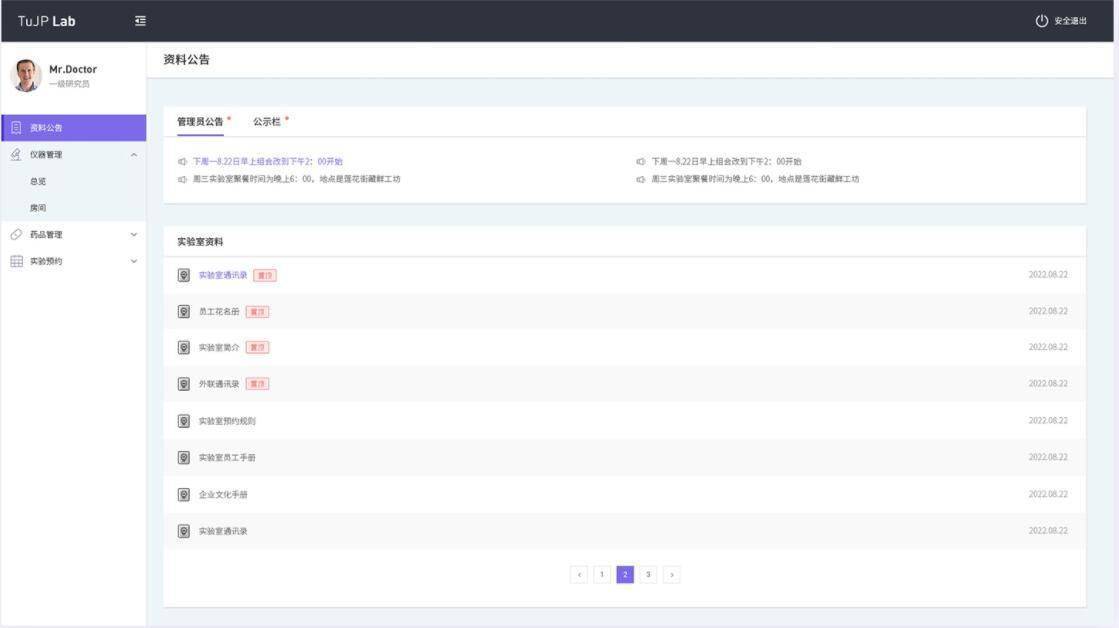Click the document icon beside 员工花名册
This screenshot has height=628, width=1119.
click(184, 312)
